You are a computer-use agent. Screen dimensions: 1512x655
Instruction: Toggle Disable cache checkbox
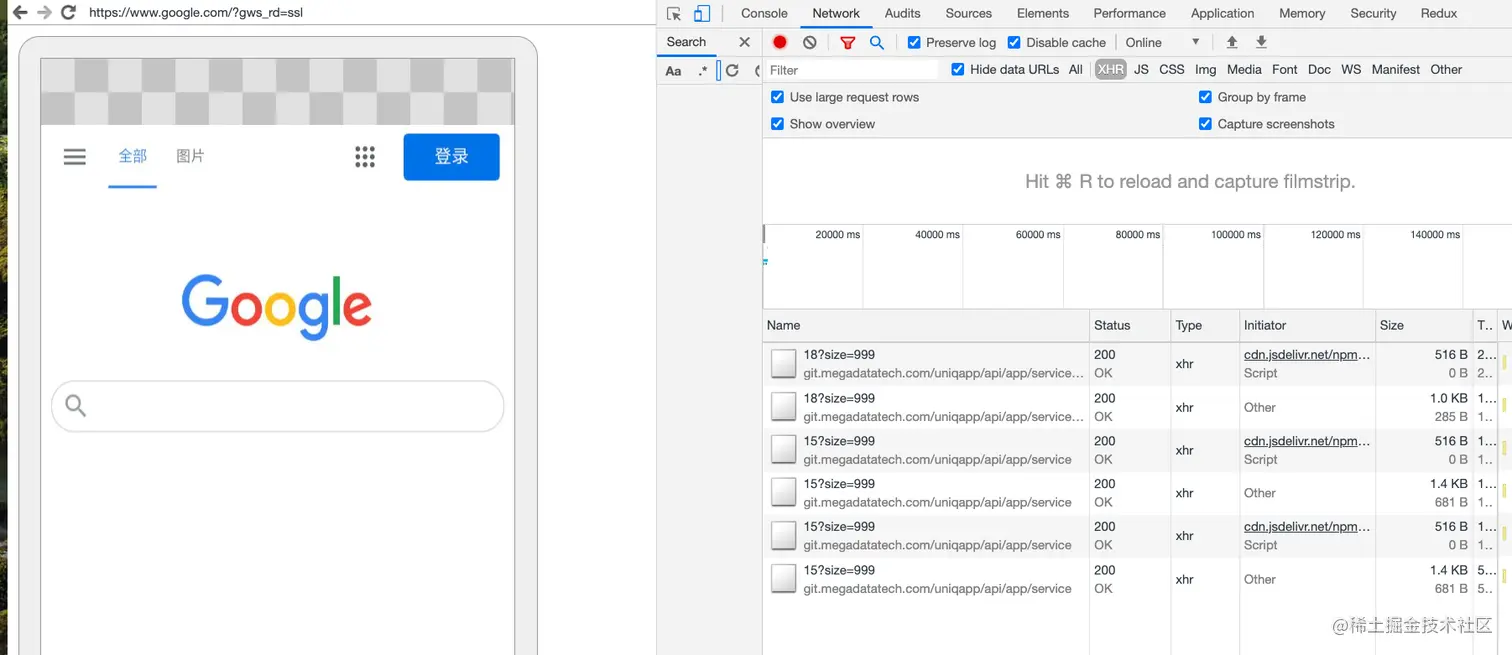pos(1014,42)
